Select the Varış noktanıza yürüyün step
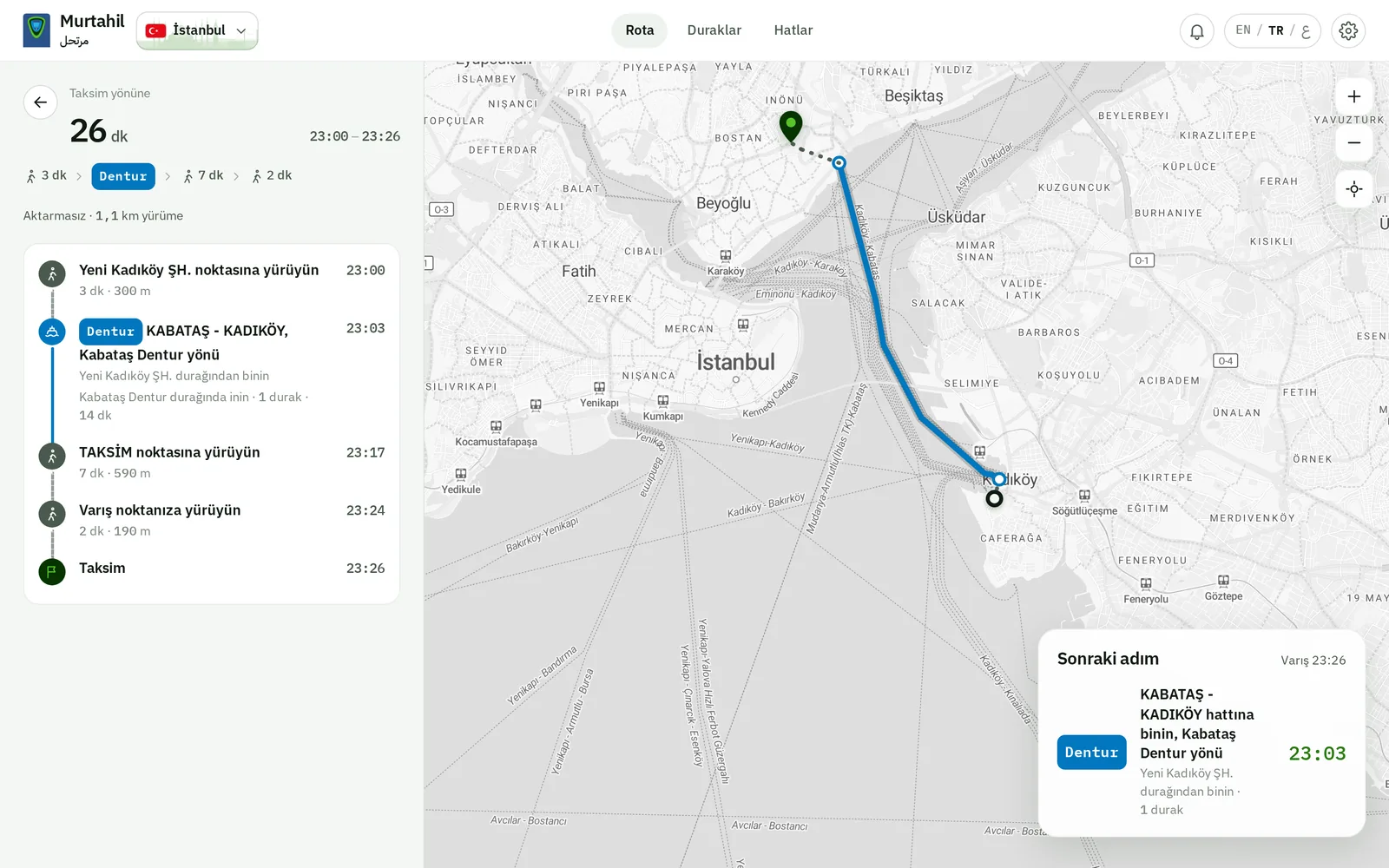 pos(212,520)
